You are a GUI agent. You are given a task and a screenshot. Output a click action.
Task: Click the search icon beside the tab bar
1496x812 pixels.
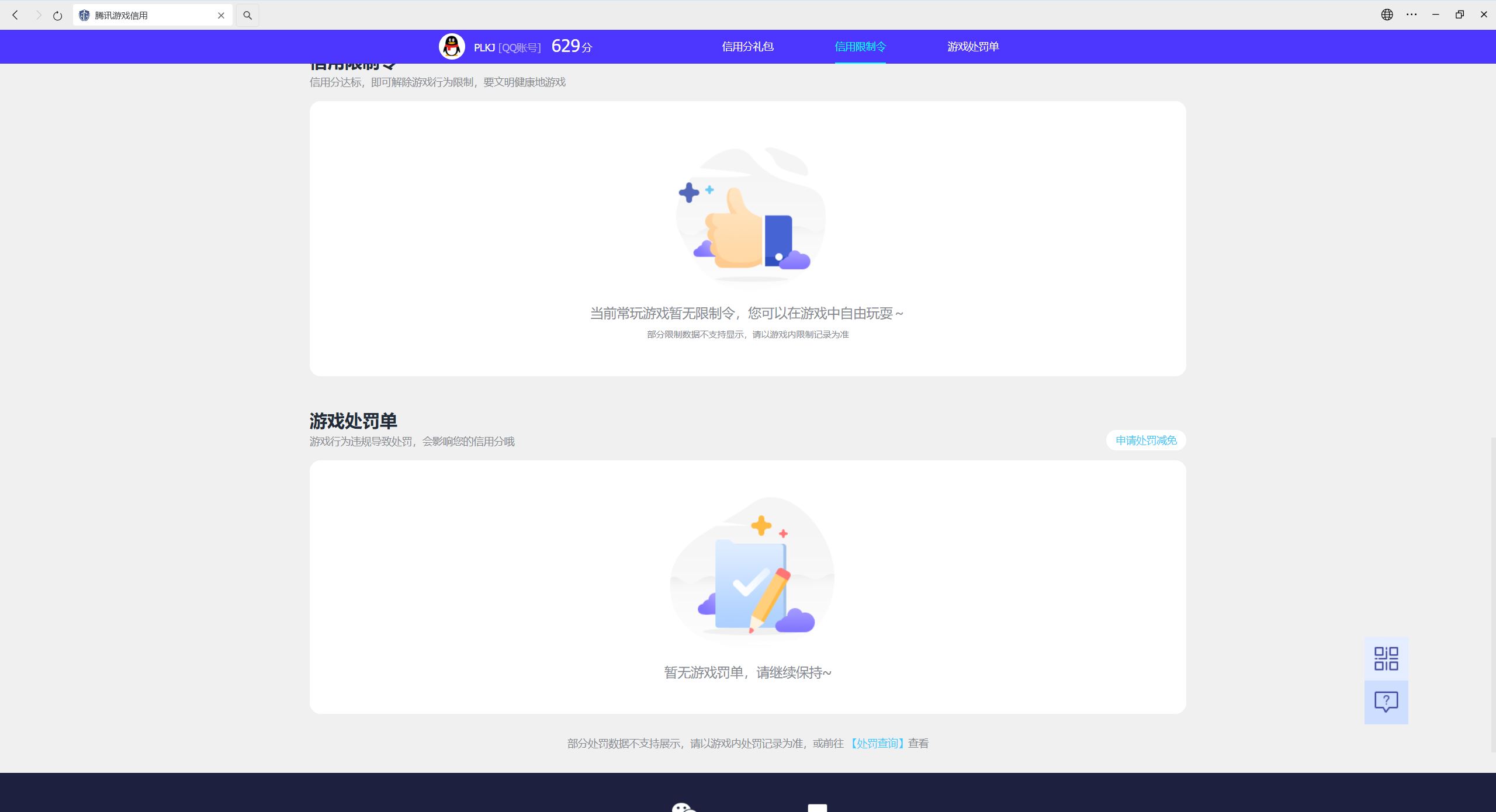(247, 15)
